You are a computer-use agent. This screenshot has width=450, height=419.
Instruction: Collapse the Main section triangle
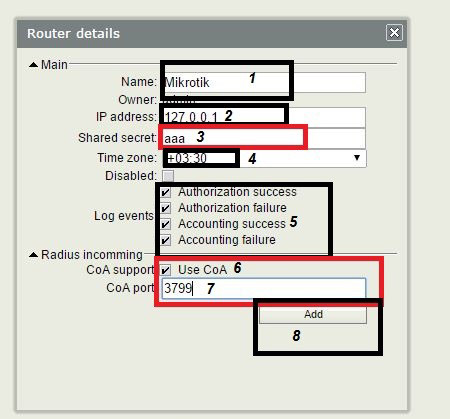(x=33, y=65)
